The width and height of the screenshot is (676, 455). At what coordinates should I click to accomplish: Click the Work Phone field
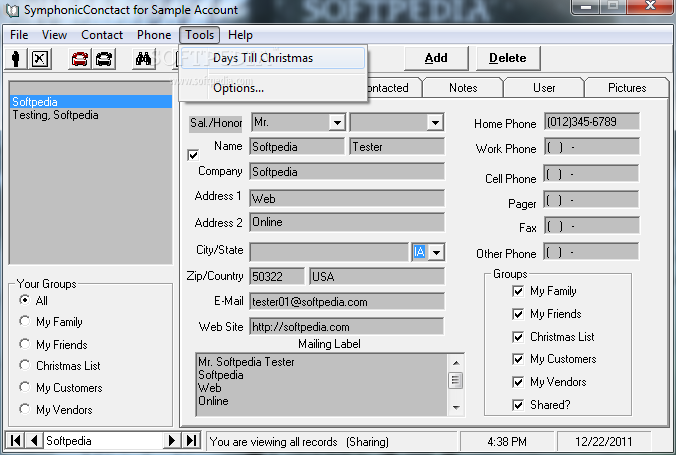[592, 147]
